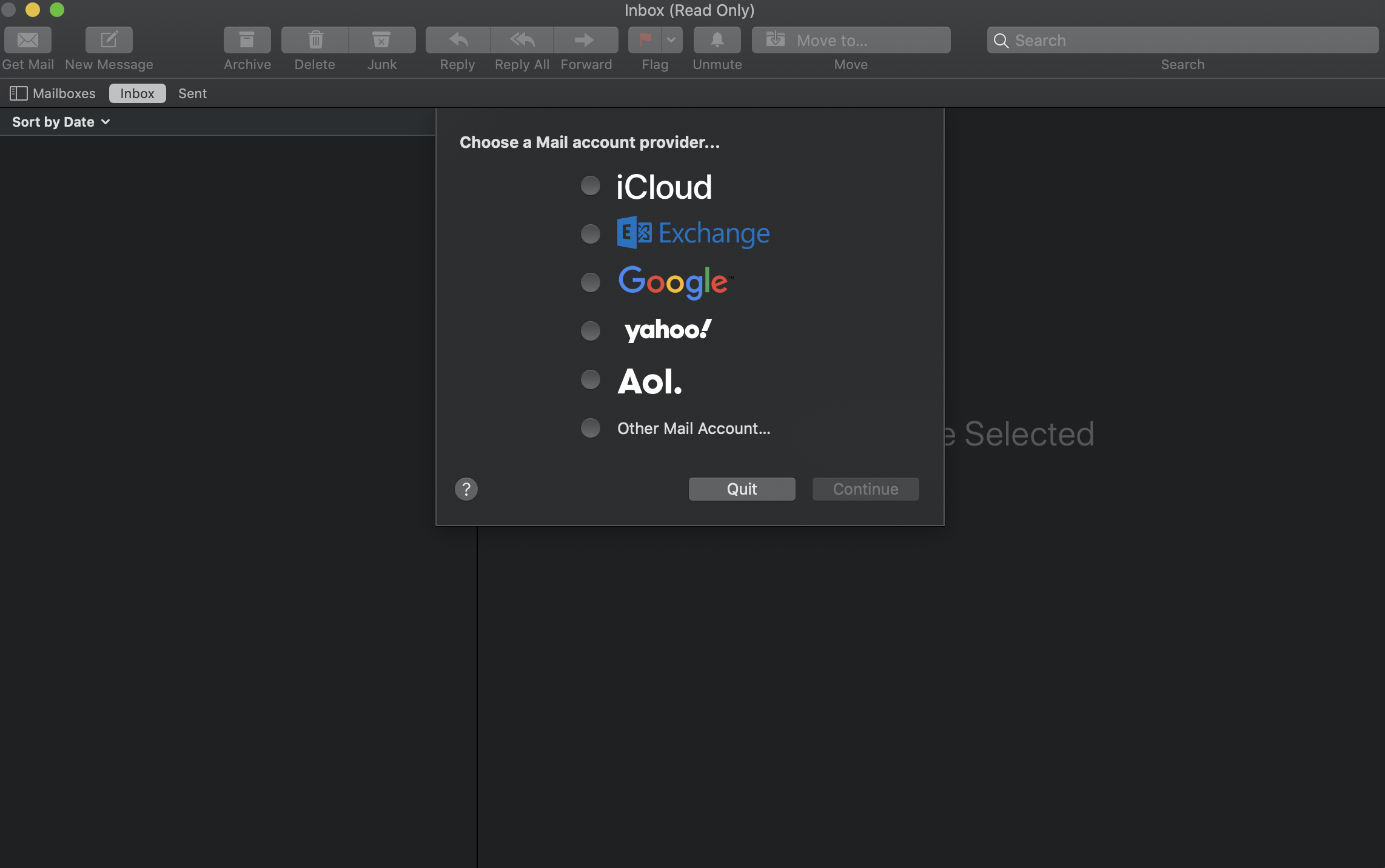
Task: Select the iCloud radio button
Action: [x=590, y=185]
